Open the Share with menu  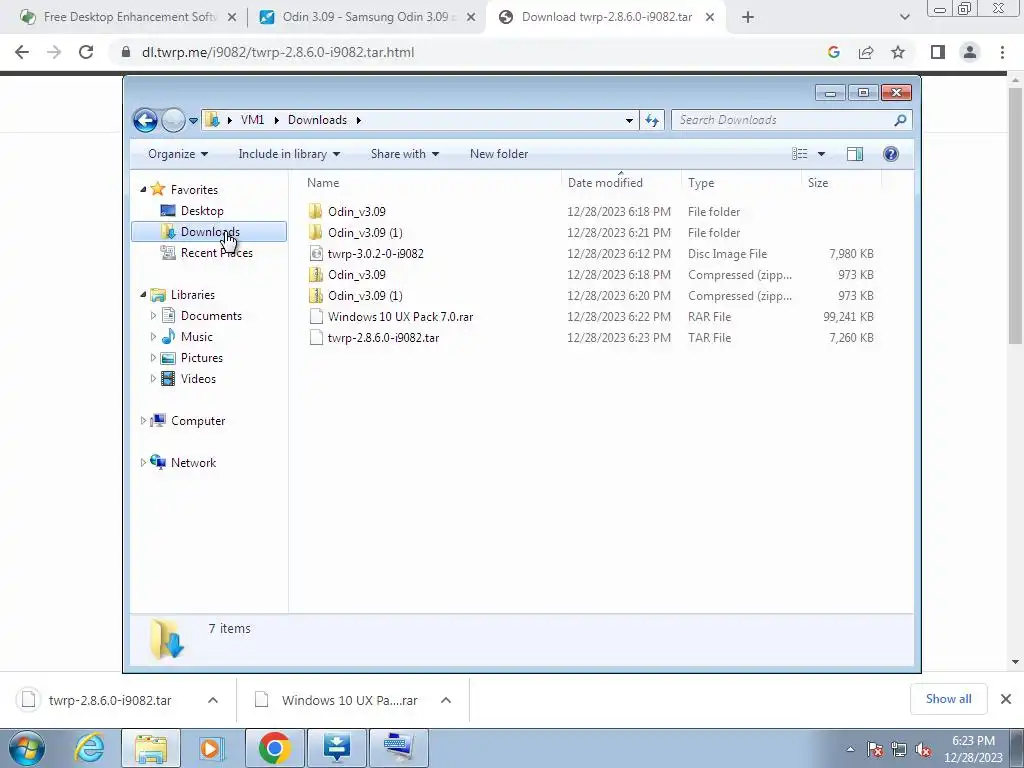point(405,154)
